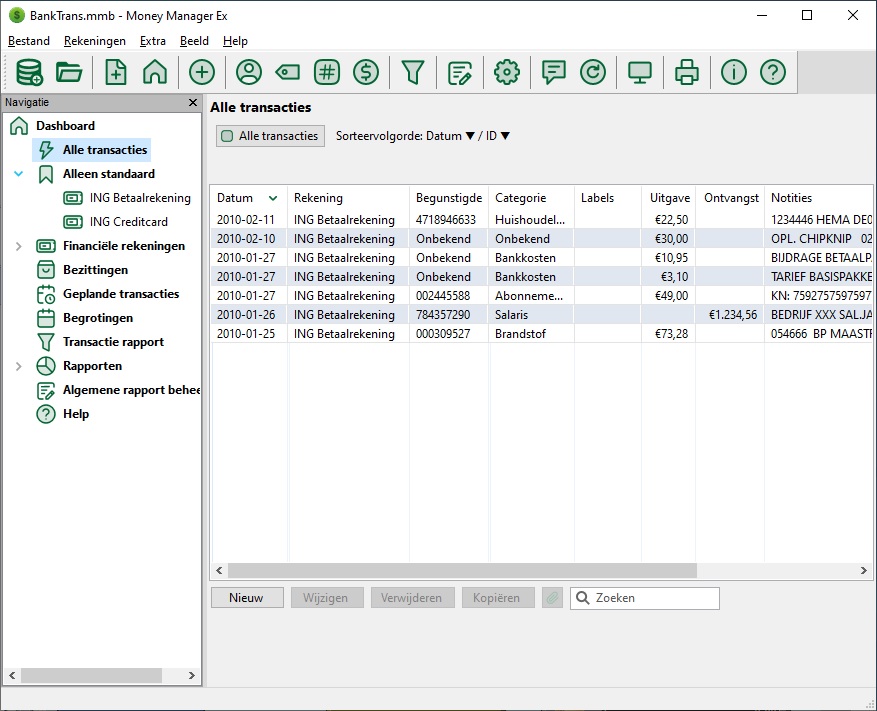Click the horizontal scrollbar of transaction list
This screenshot has width=877, height=711.
pos(460,570)
